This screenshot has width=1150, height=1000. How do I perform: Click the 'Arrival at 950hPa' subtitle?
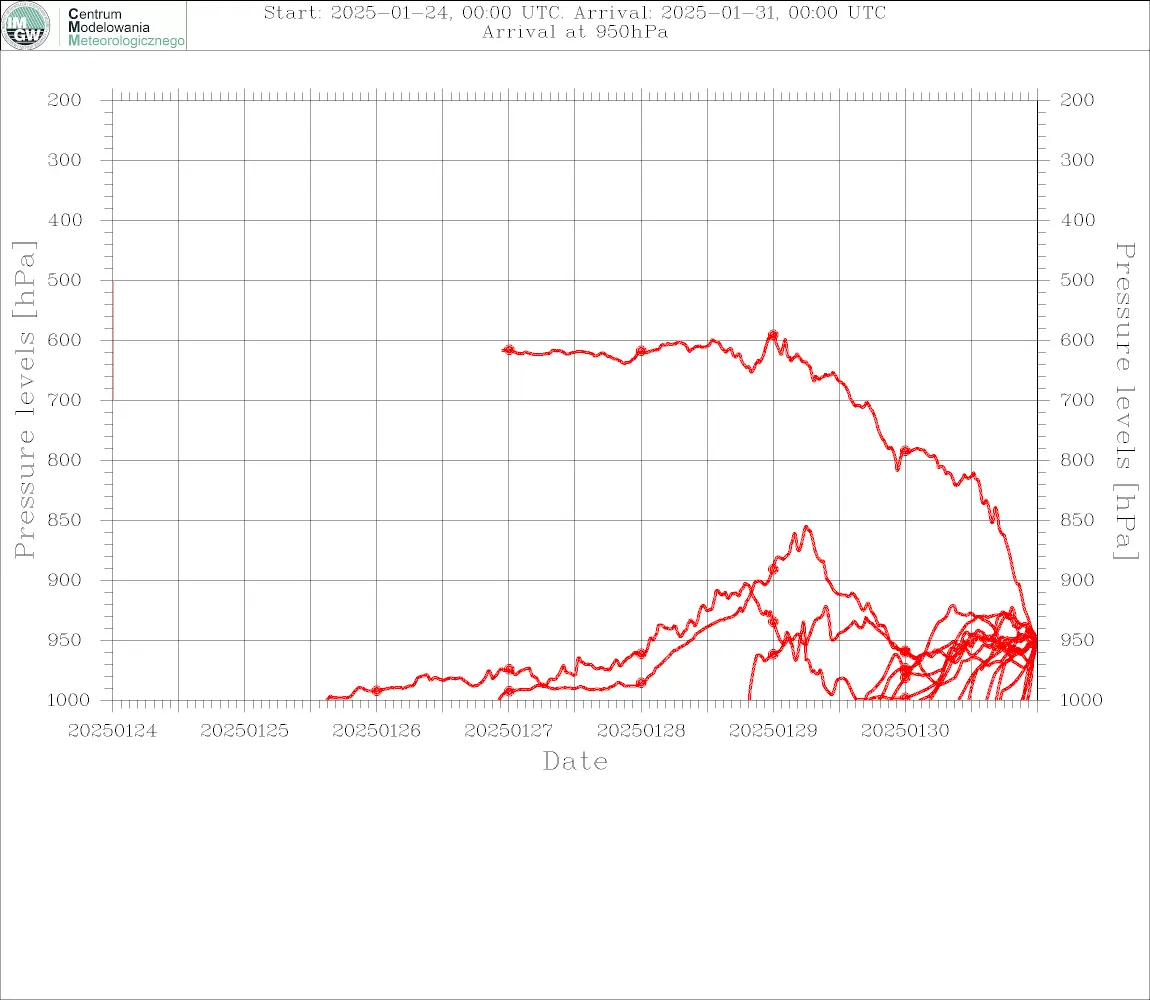point(575,32)
